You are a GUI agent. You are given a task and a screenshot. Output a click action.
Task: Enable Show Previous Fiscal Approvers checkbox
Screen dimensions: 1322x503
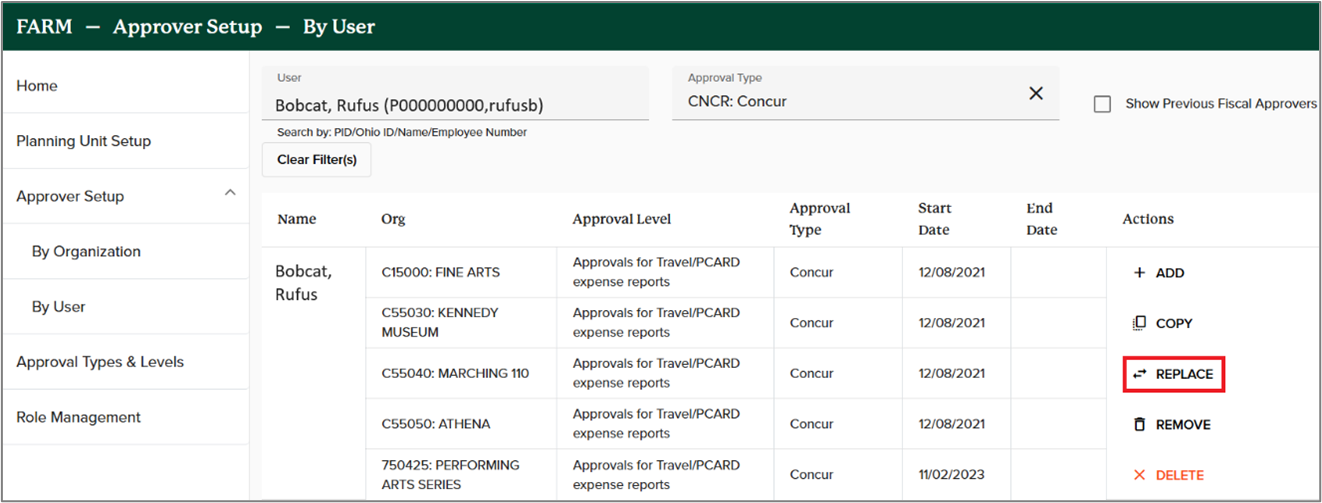[x=1102, y=104]
